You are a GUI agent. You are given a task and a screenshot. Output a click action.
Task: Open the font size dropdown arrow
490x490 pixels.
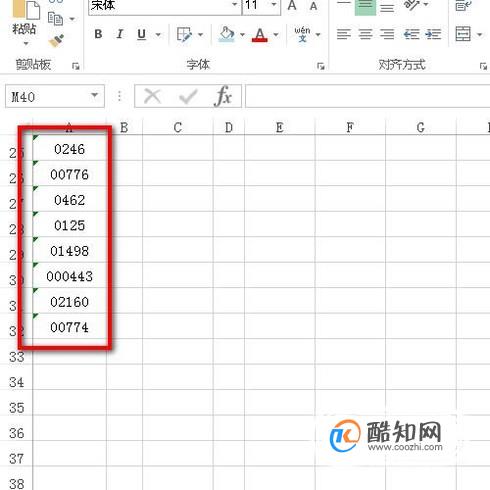[274, 5]
